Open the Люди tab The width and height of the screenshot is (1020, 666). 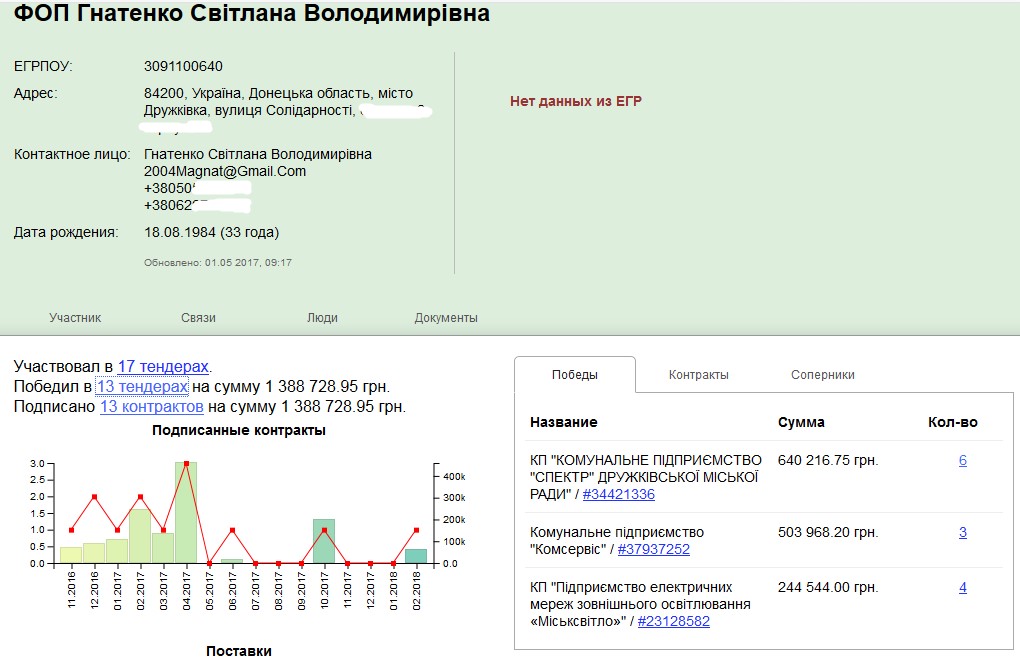pos(322,318)
